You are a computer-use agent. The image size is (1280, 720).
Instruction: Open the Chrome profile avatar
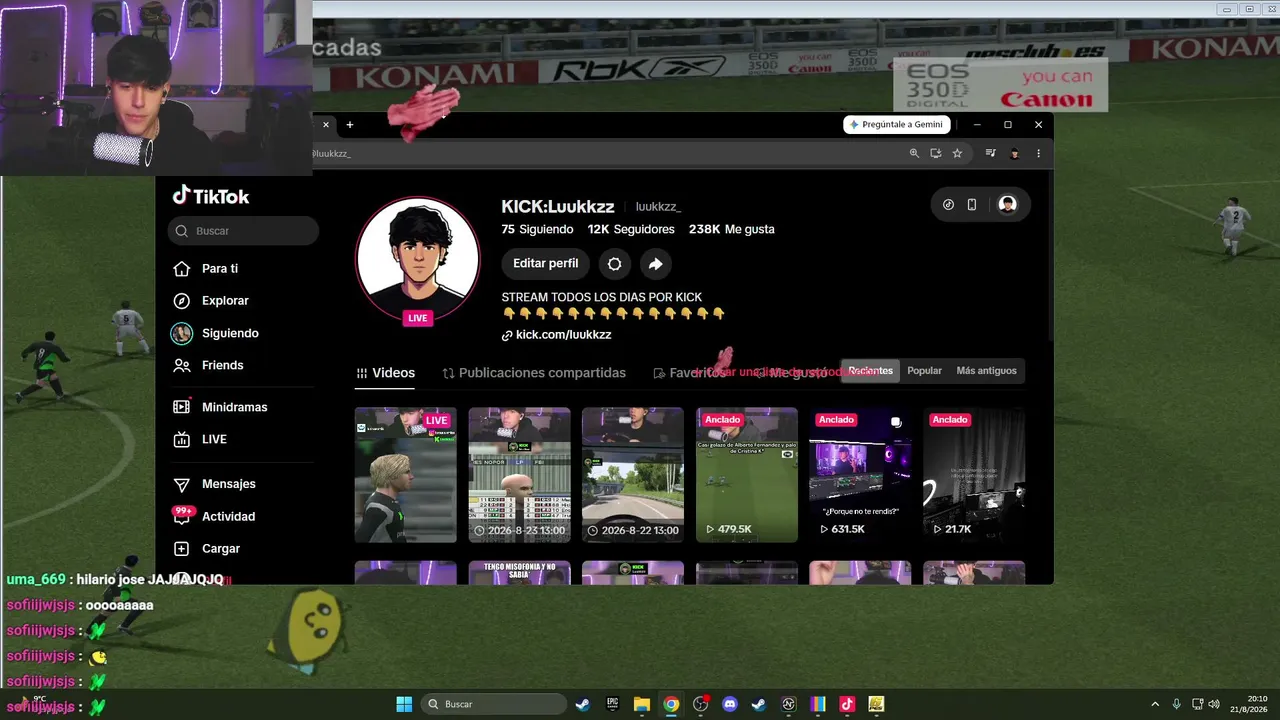(x=1014, y=154)
